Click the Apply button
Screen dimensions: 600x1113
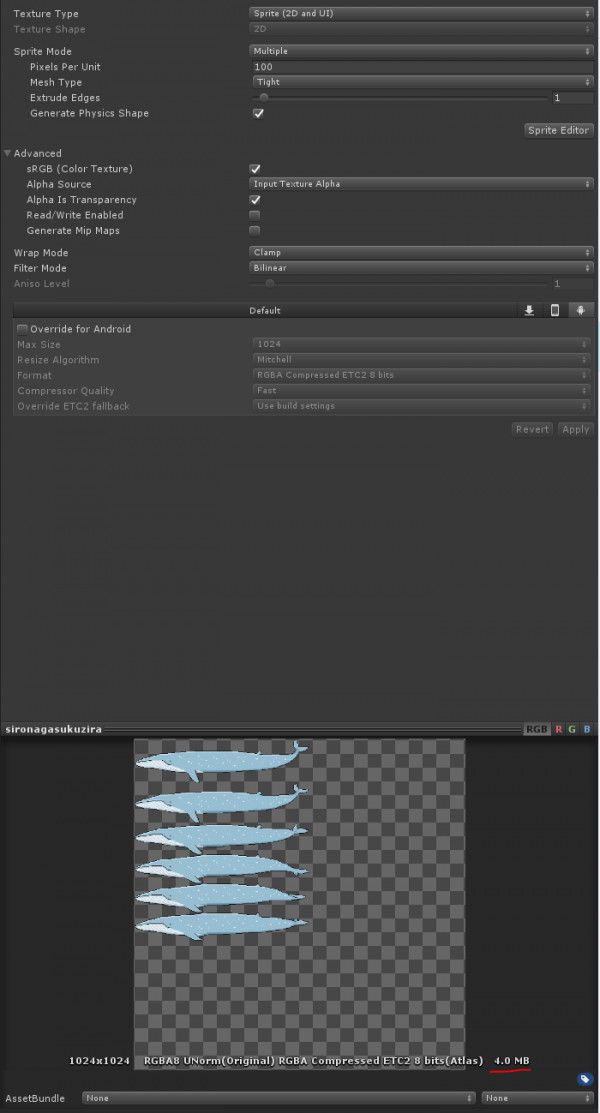coord(576,429)
